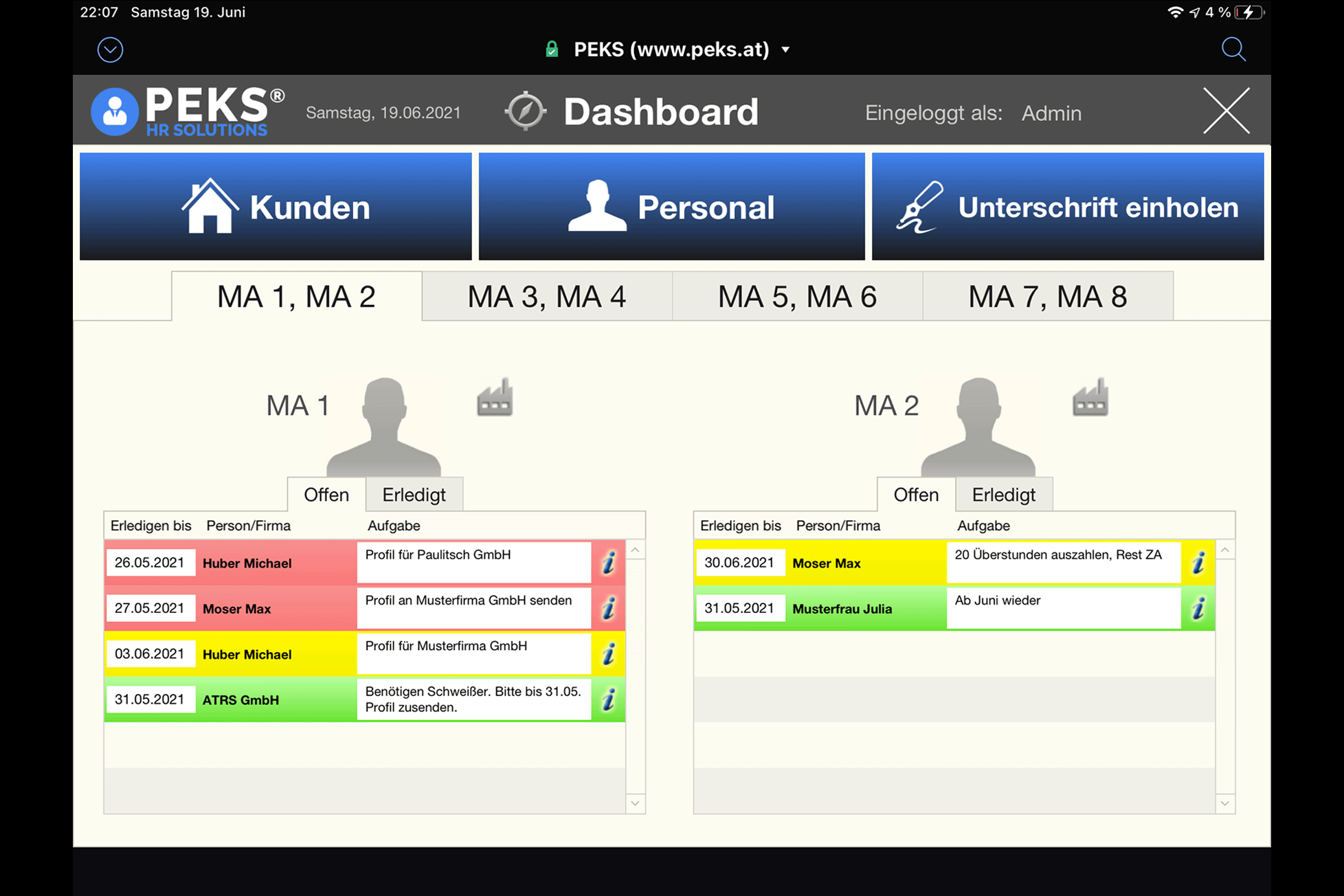Open the Kunden section
Screen dimensions: 1344x896
(x=276, y=207)
